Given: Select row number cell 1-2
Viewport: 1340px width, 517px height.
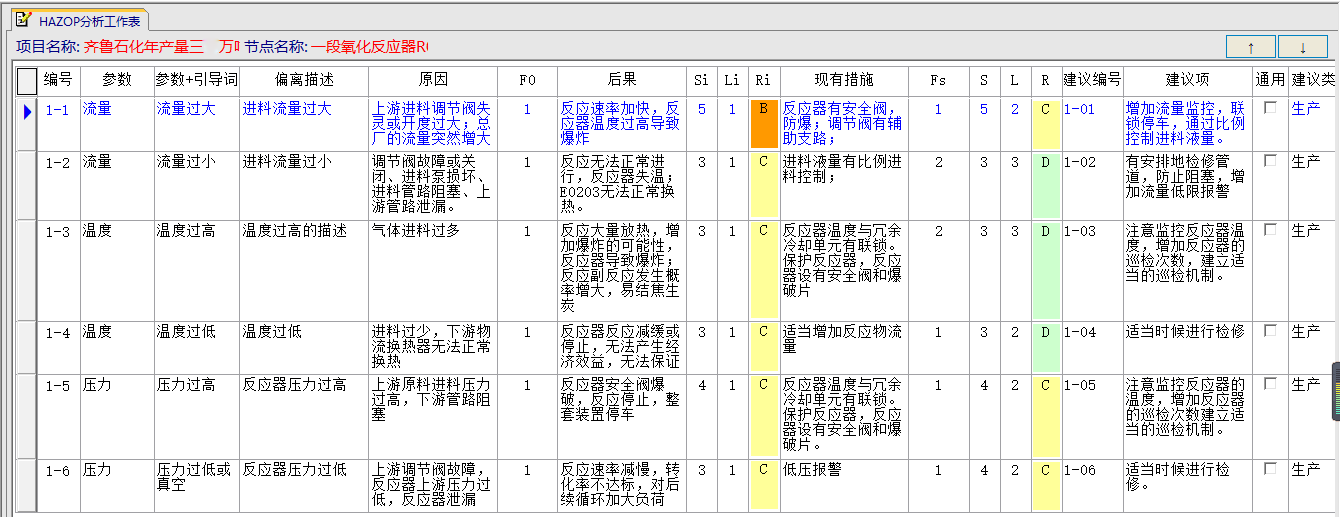Looking at the screenshot, I should 59,186.
